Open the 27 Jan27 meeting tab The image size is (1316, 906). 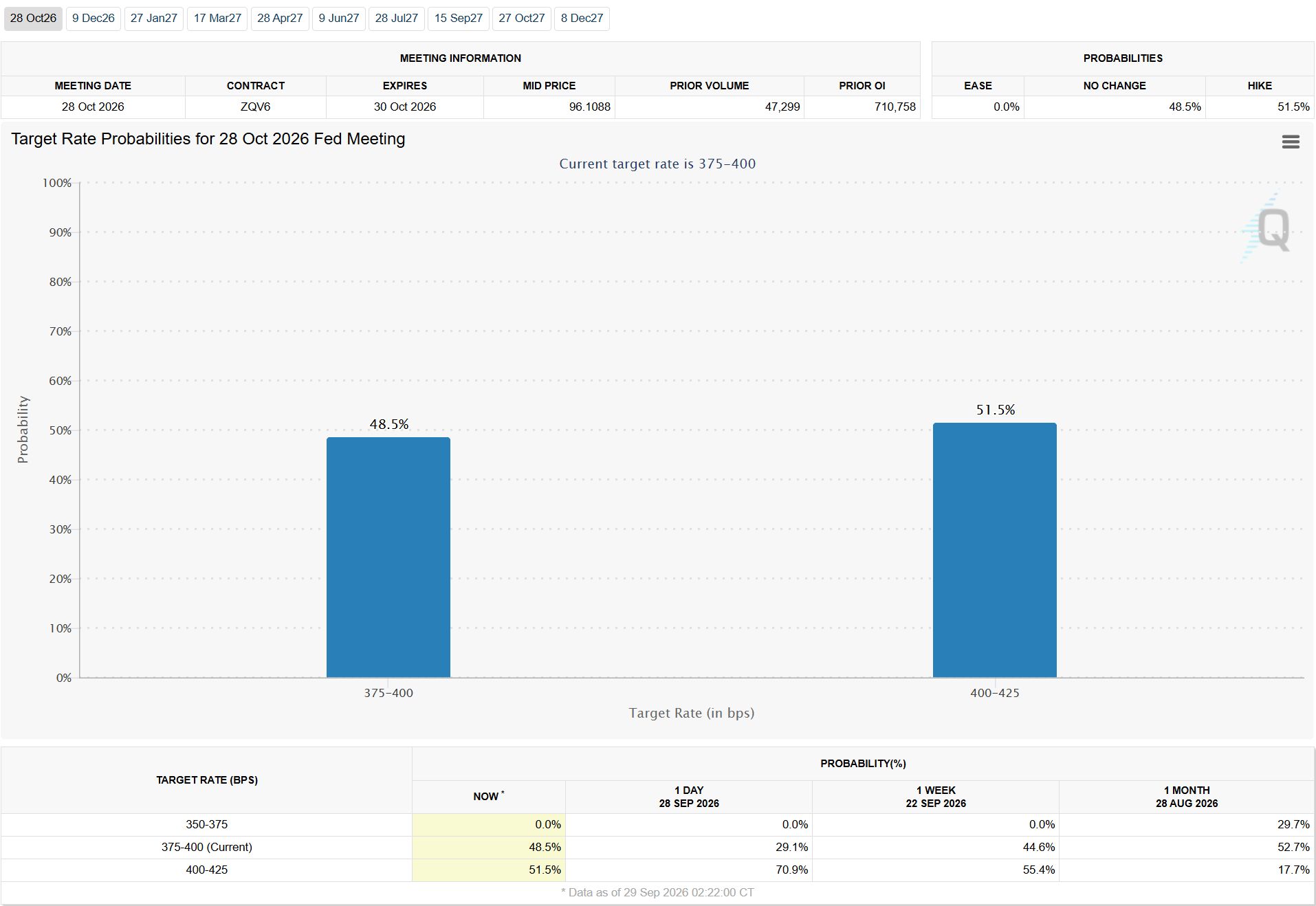click(154, 19)
